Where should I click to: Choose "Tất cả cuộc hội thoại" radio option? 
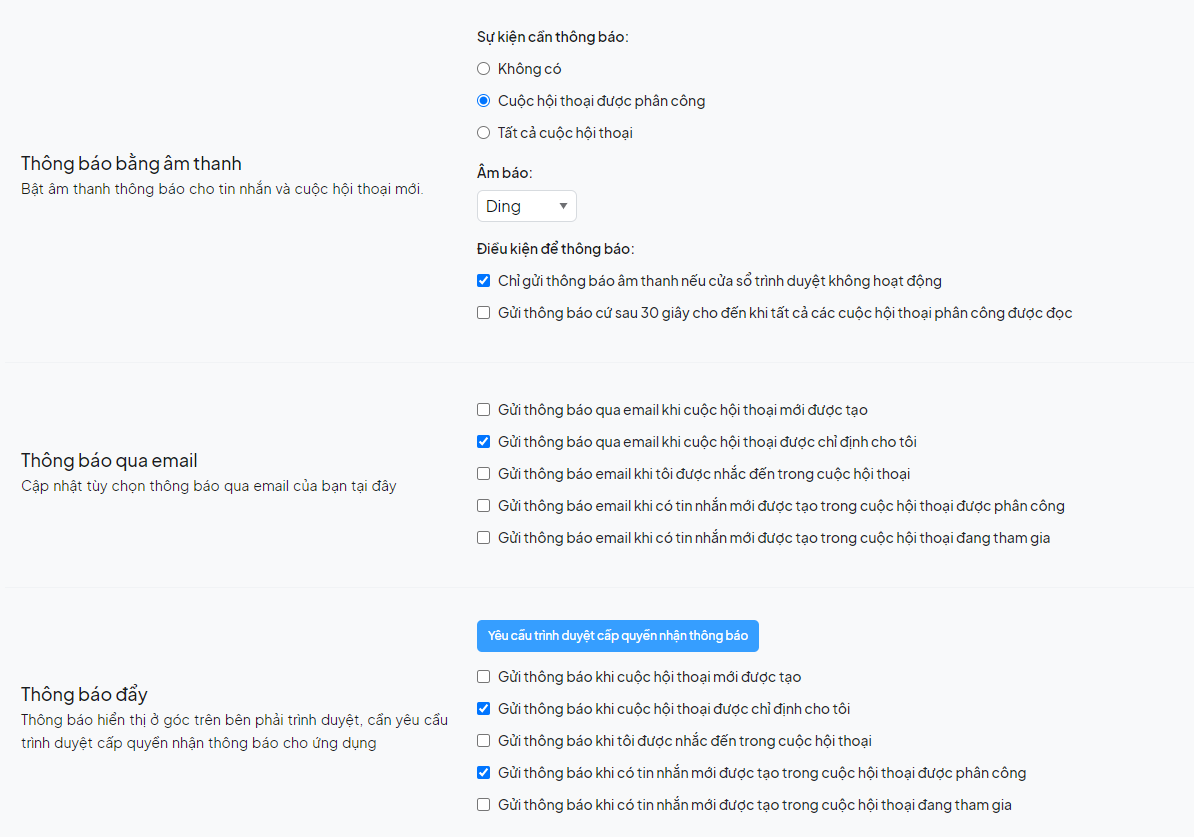(x=484, y=133)
